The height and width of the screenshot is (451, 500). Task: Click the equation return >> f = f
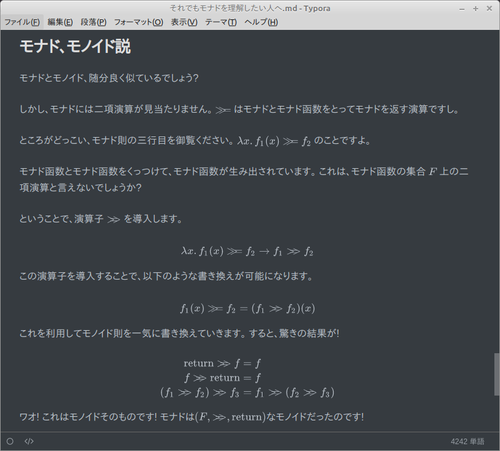tap(222, 363)
